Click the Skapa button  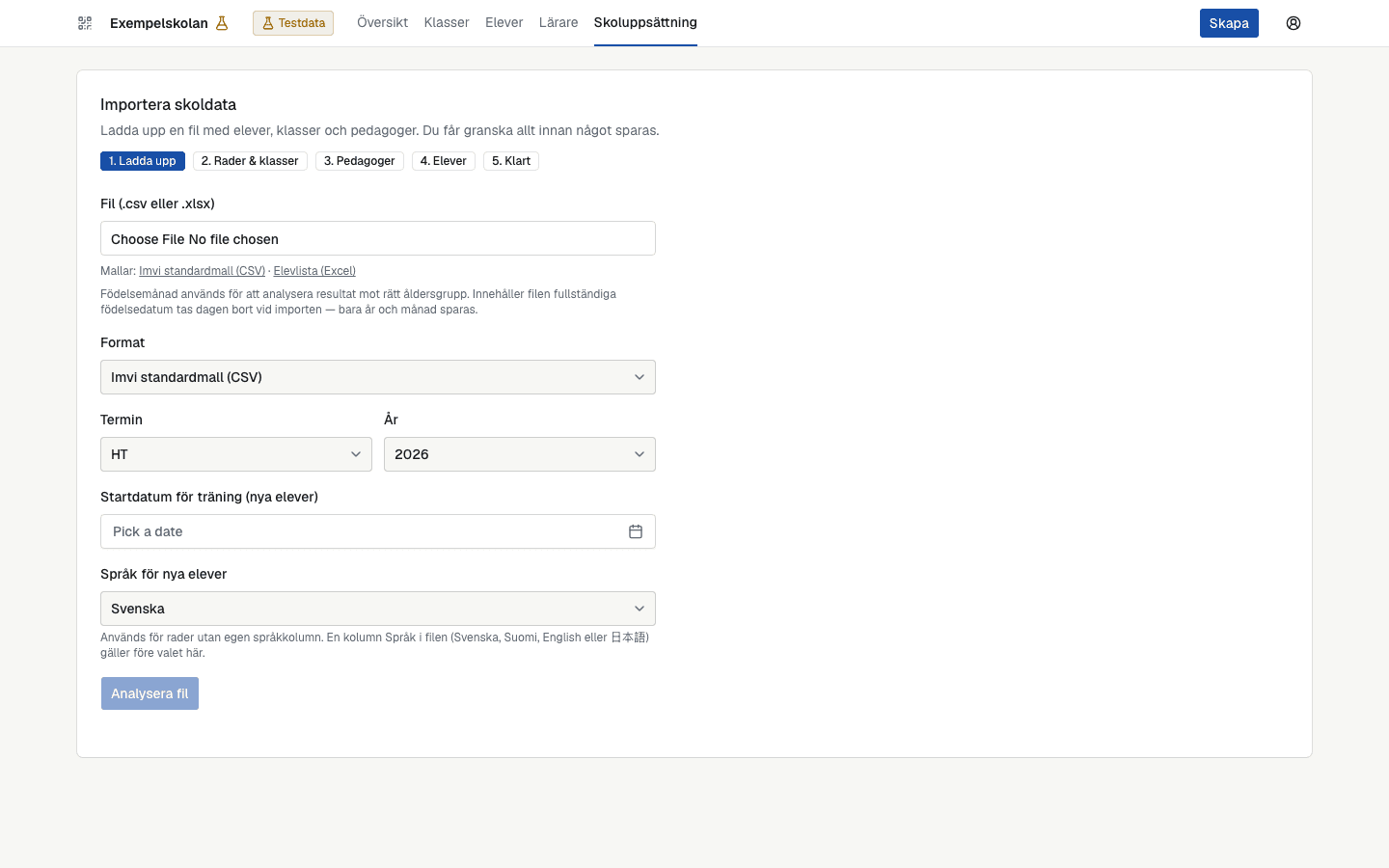1229,23
